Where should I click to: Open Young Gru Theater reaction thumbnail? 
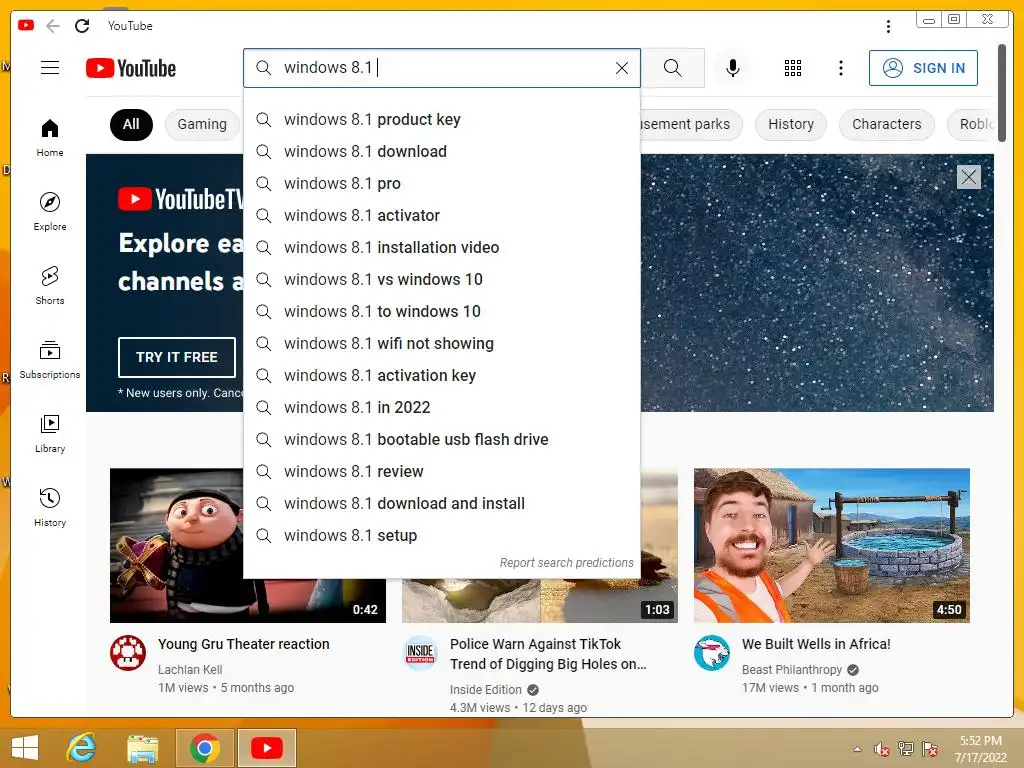177,545
